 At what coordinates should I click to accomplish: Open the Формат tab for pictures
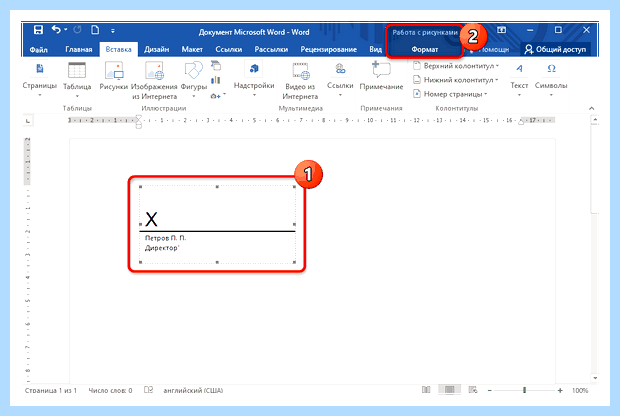click(x=425, y=49)
